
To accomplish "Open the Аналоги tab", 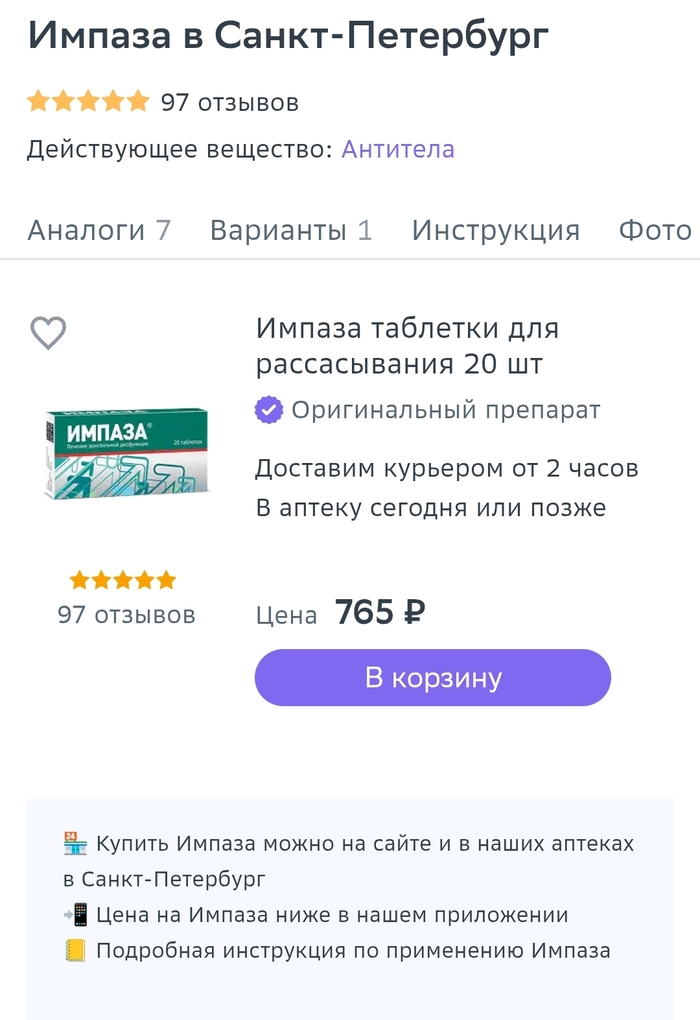I will (x=99, y=230).
